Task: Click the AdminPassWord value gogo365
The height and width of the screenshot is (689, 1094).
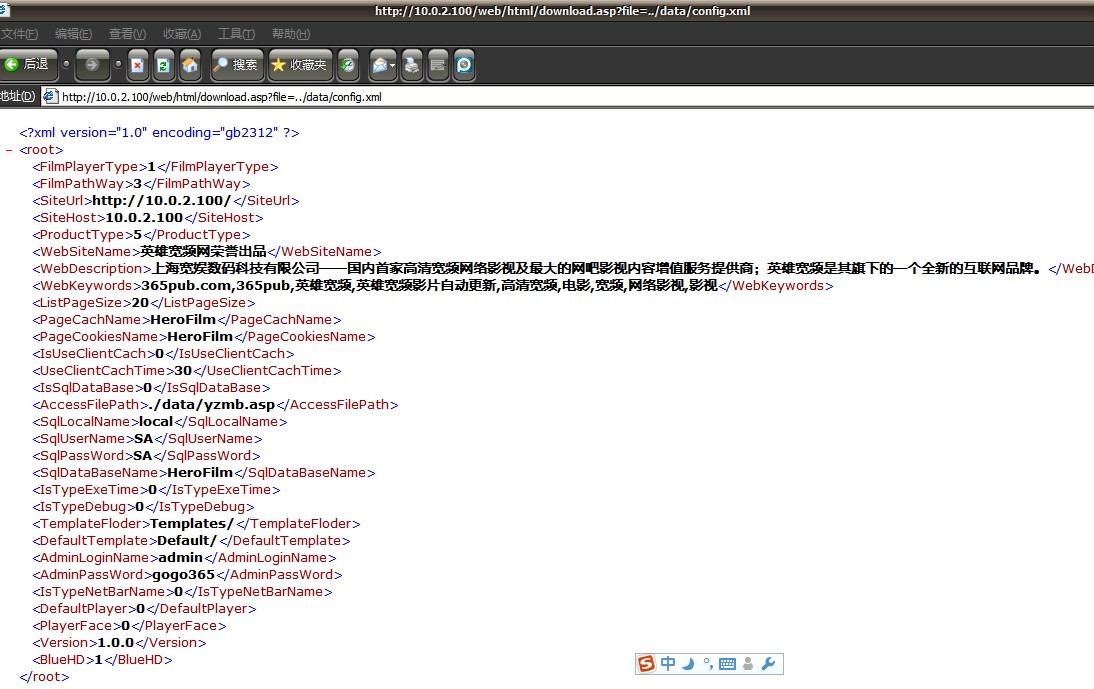Action: click(x=183, y=575)
